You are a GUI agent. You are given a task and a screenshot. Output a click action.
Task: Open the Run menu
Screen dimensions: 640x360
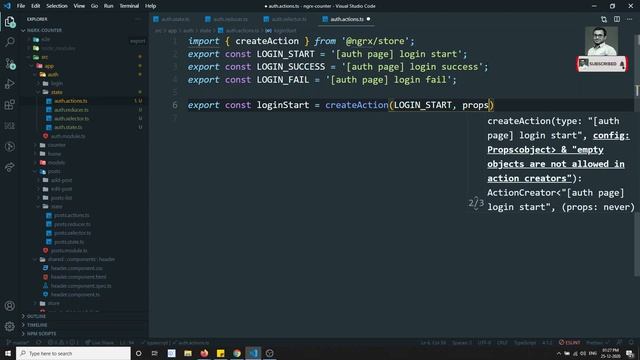point(108,6)
